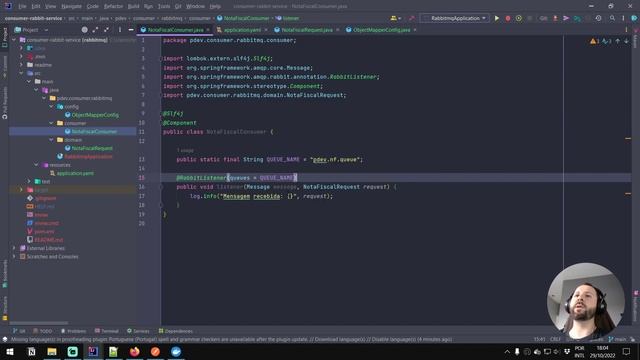The image size is (640, 360).
Task: Go to next highlighted error arrow
Action: (627, 41)
